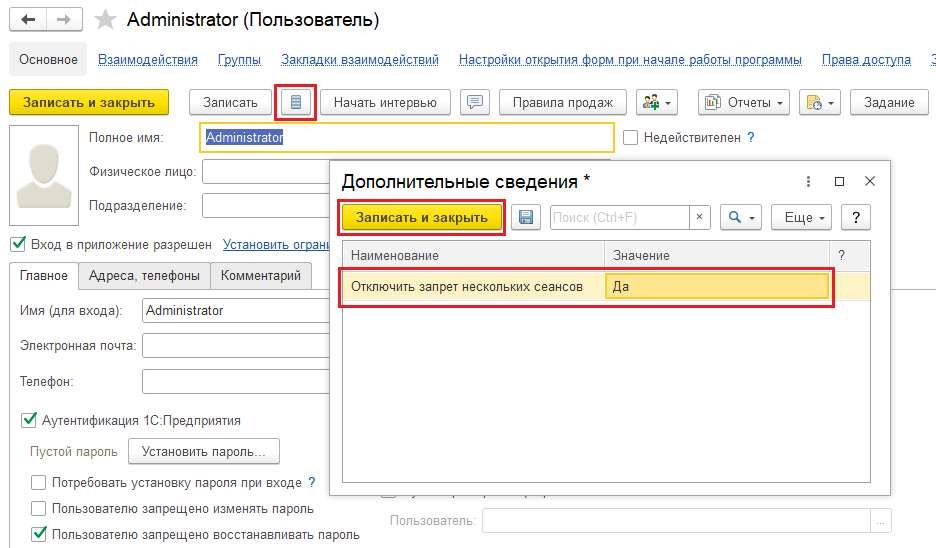Uncheck Аутентификация 1С:Предприятия
Image resolution: width=936 pixels, height=548 pixels.
pos(28,420)
